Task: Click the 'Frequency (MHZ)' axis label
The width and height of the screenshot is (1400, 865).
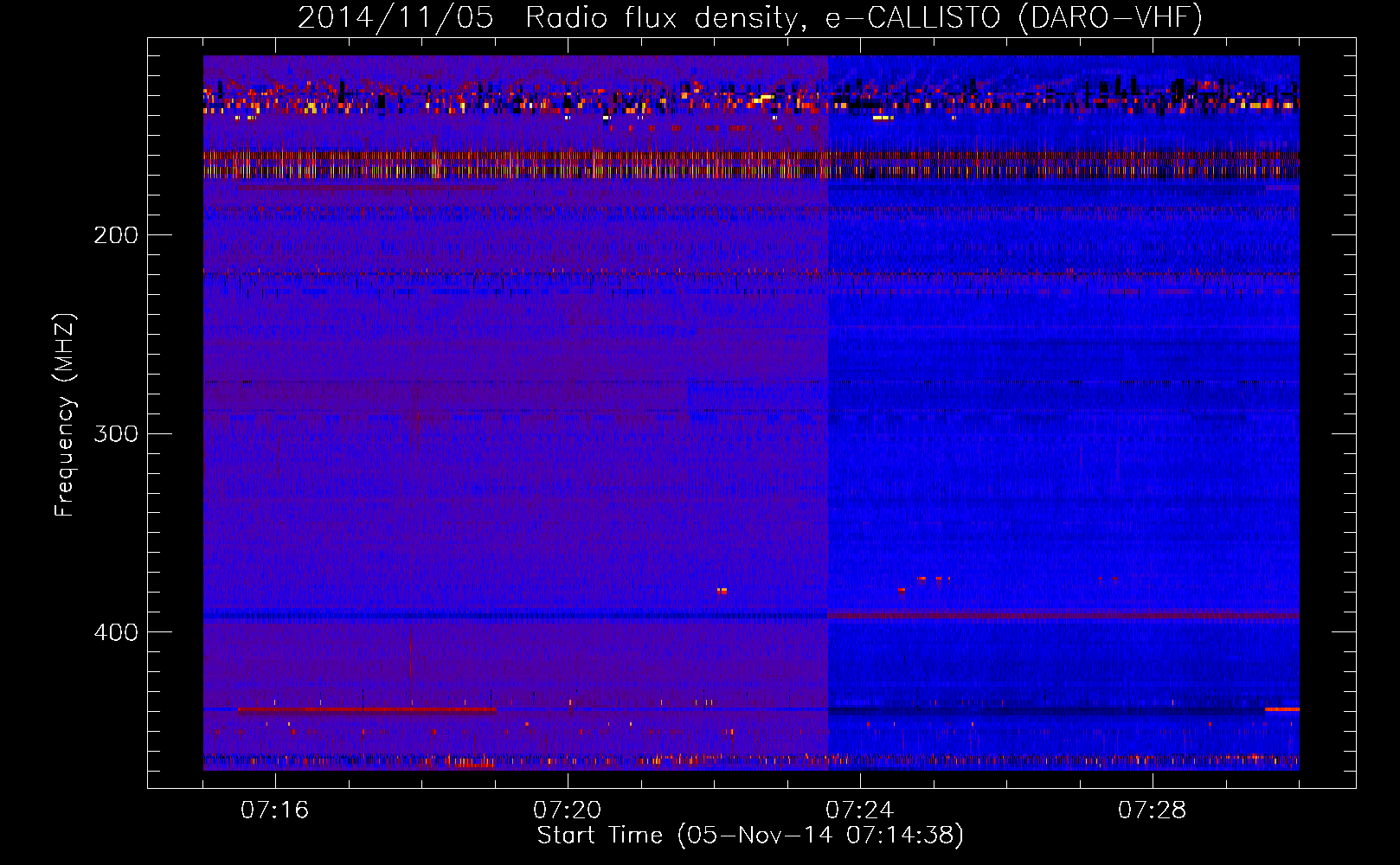Action: point(65,415)
